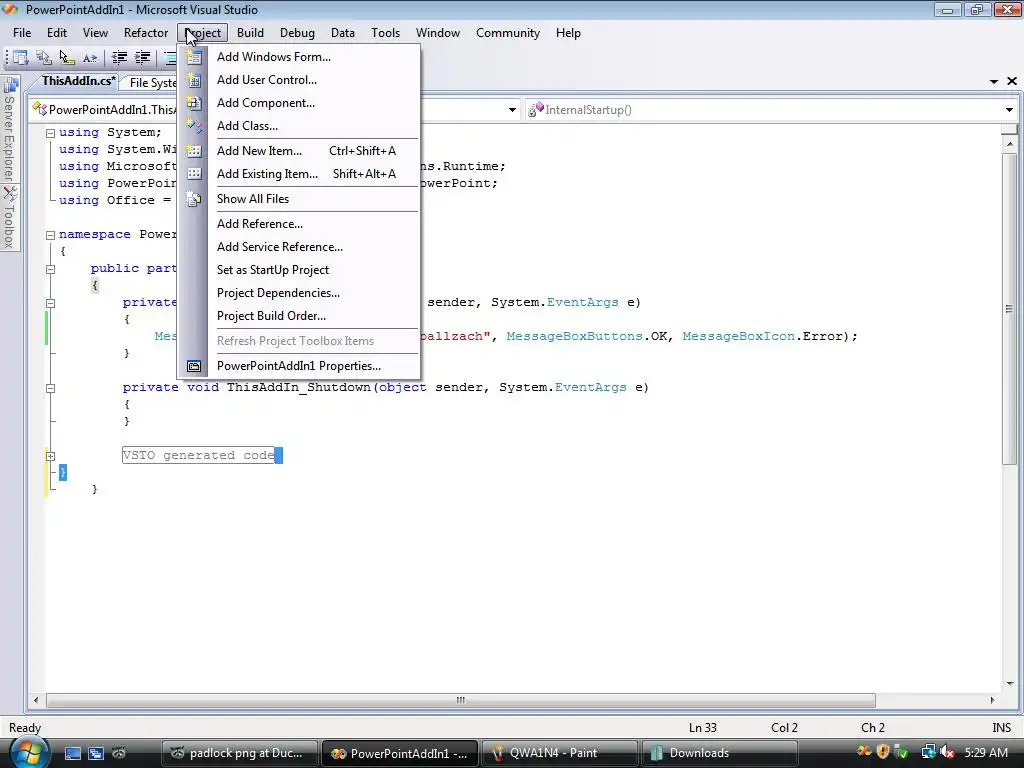Choose Add New Item menu item
This screenshot has height=768, width=1024.
point(298,151)
